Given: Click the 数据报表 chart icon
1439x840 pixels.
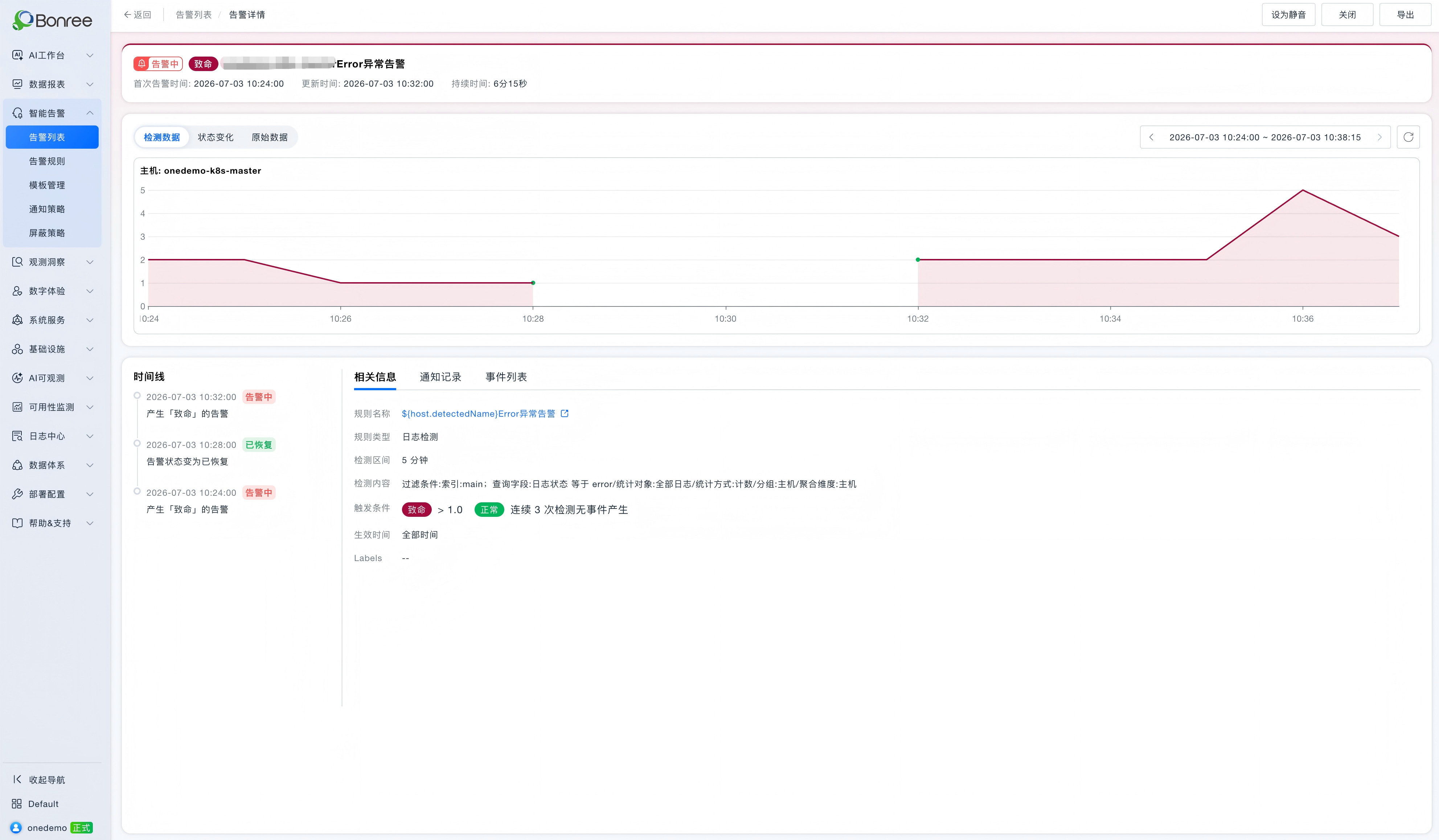Looking at the screenshot, I should click(x=18, y=84).
